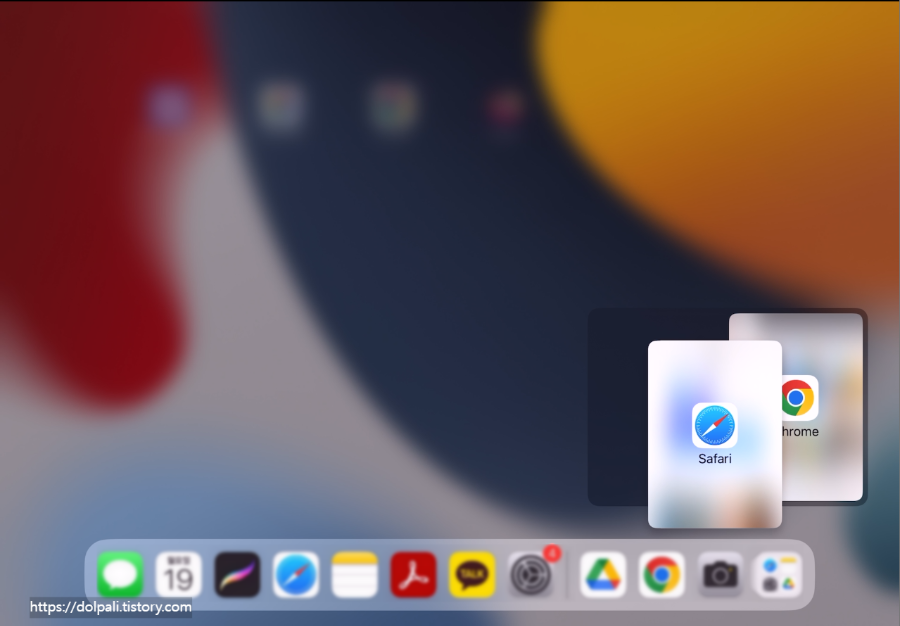This screenshot has height=626, width=900.
Task: Open the Messages app in the dock
Action: (x=120, y=574)
